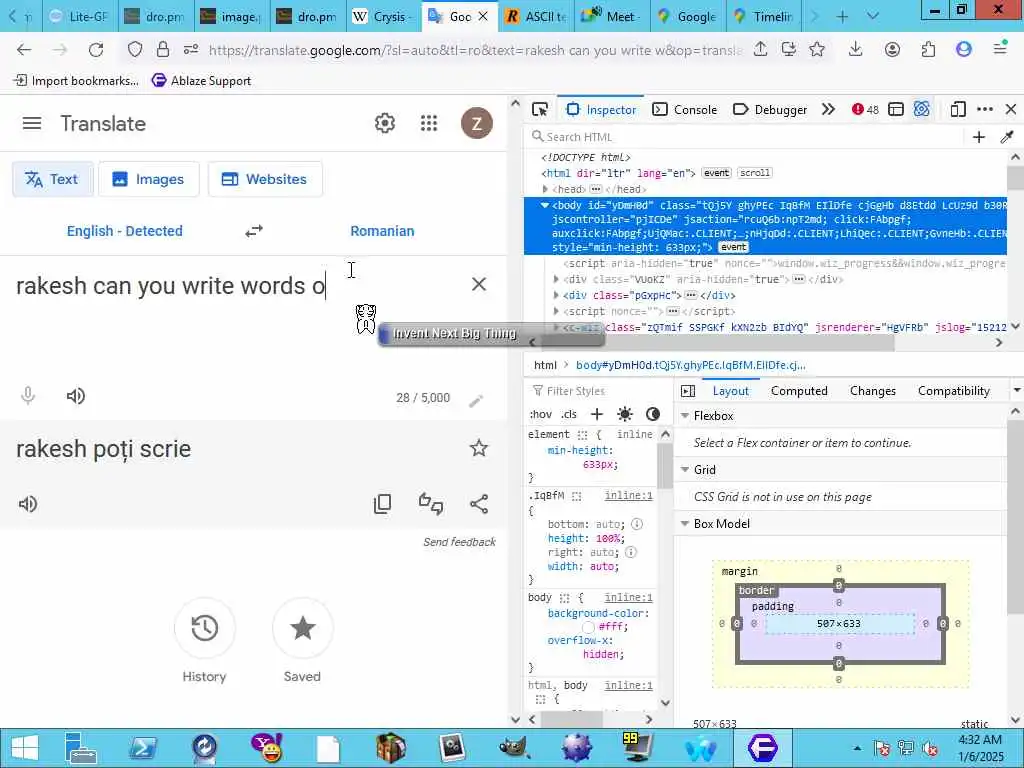Toggle the split console pane

(x=895, y=109)
